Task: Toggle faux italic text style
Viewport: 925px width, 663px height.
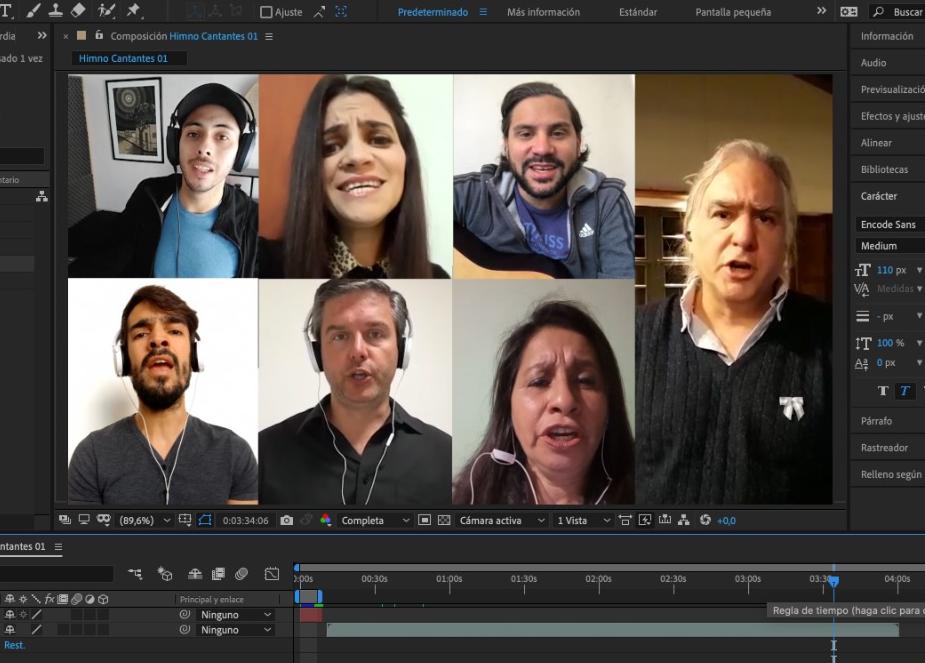Action: pyautogui.click(x=905, y=391)
